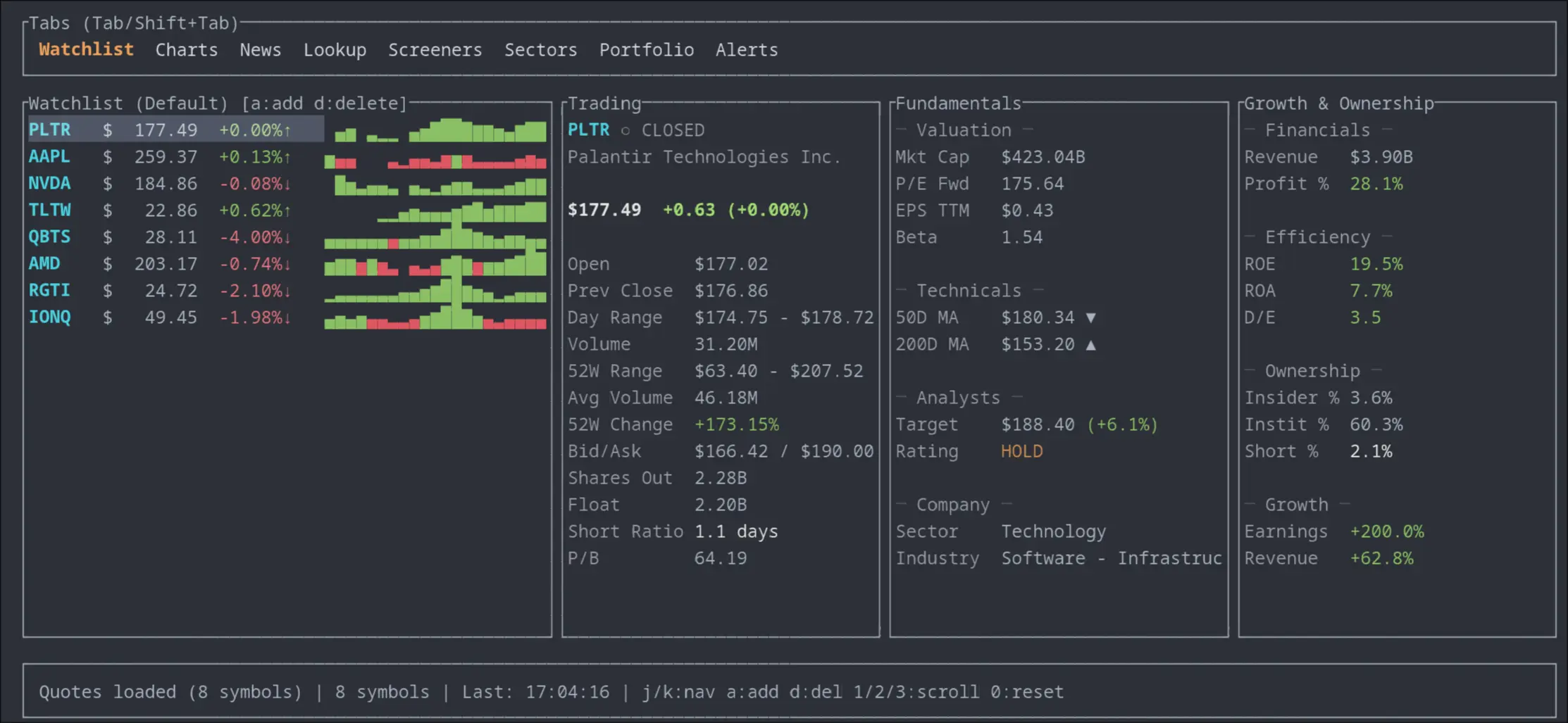This screenshot has width=1568, height=723.
Task: Click the HOLD analyst rating label
Action: (1021, 451)
